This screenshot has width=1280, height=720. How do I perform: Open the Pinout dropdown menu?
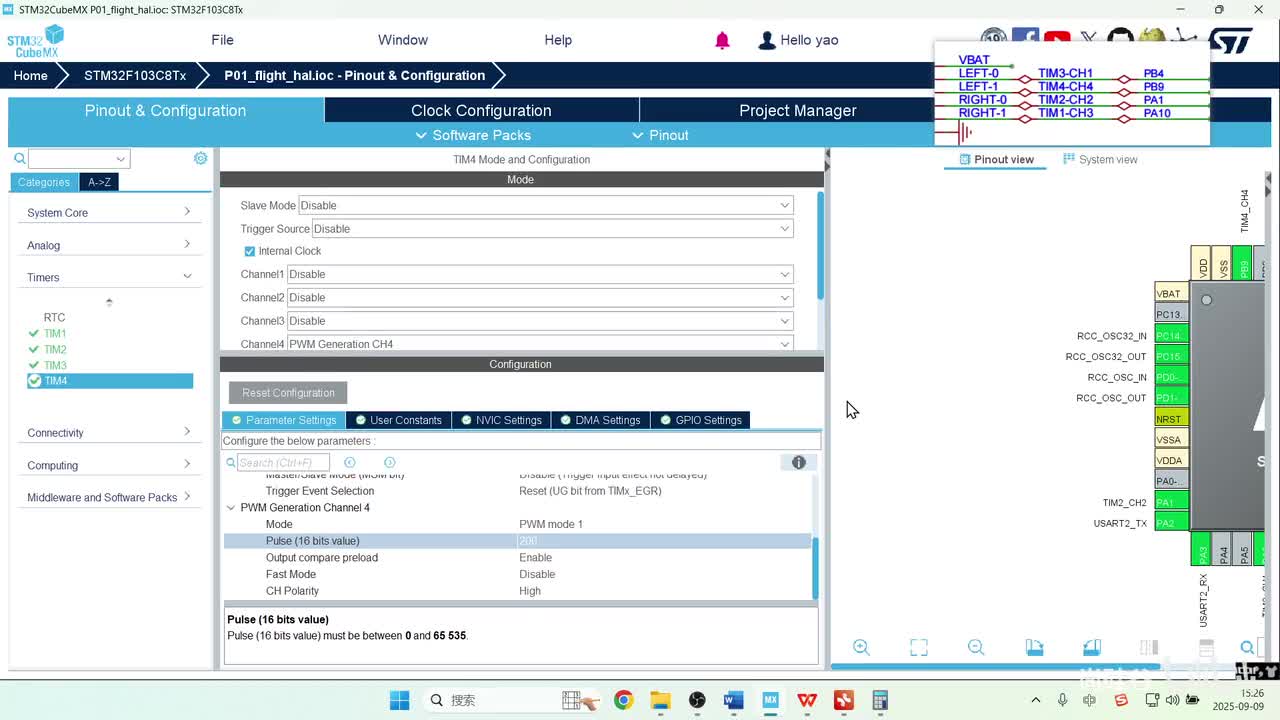tap(661, 135)
